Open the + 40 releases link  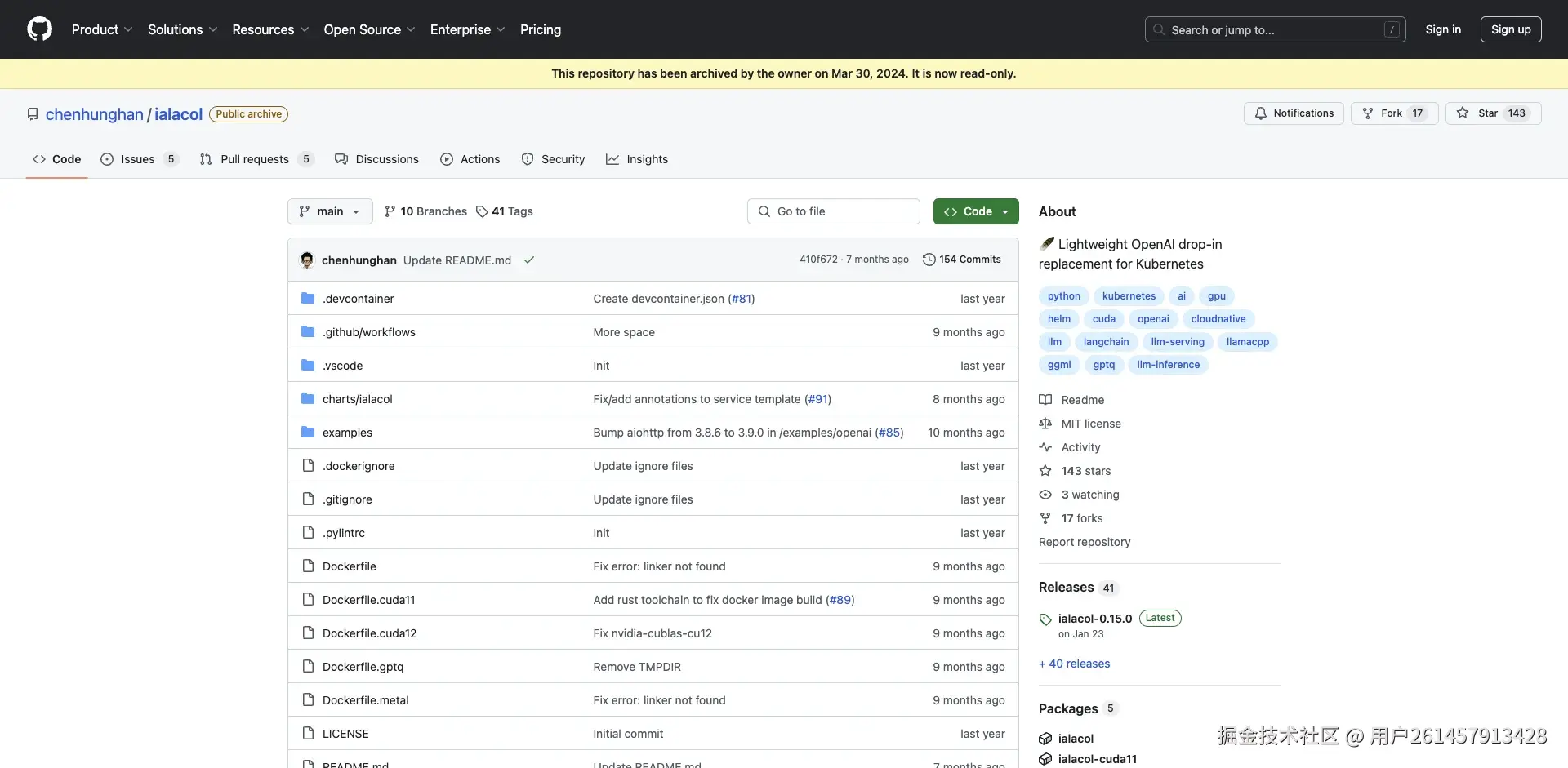[x=1074, y=664]
